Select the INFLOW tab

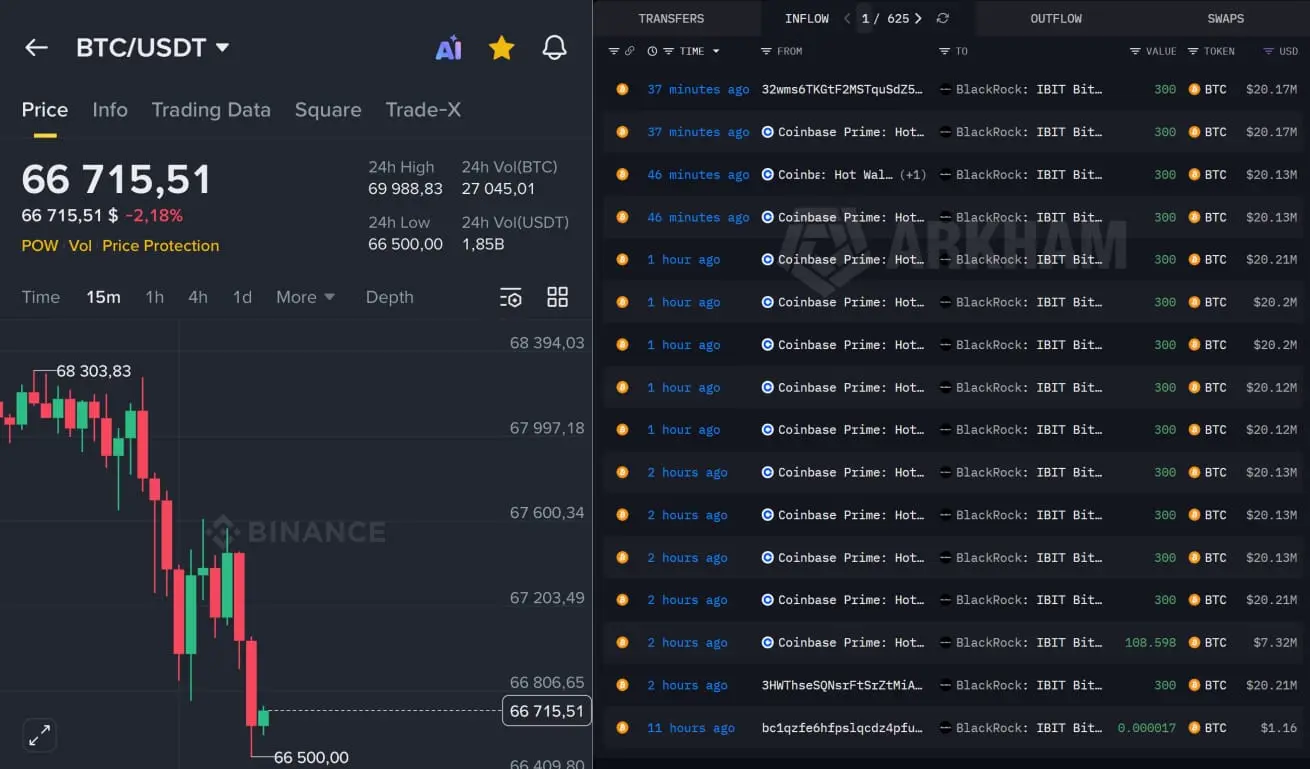click(807, 19)
